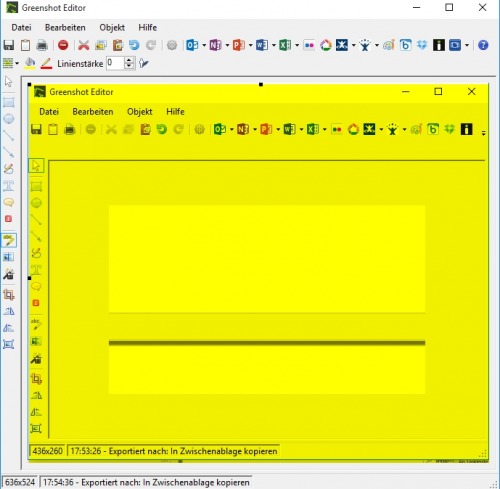Open the fill color bucket picker
This screenshot has width=500, height=489.
click(x=30, y=63)
